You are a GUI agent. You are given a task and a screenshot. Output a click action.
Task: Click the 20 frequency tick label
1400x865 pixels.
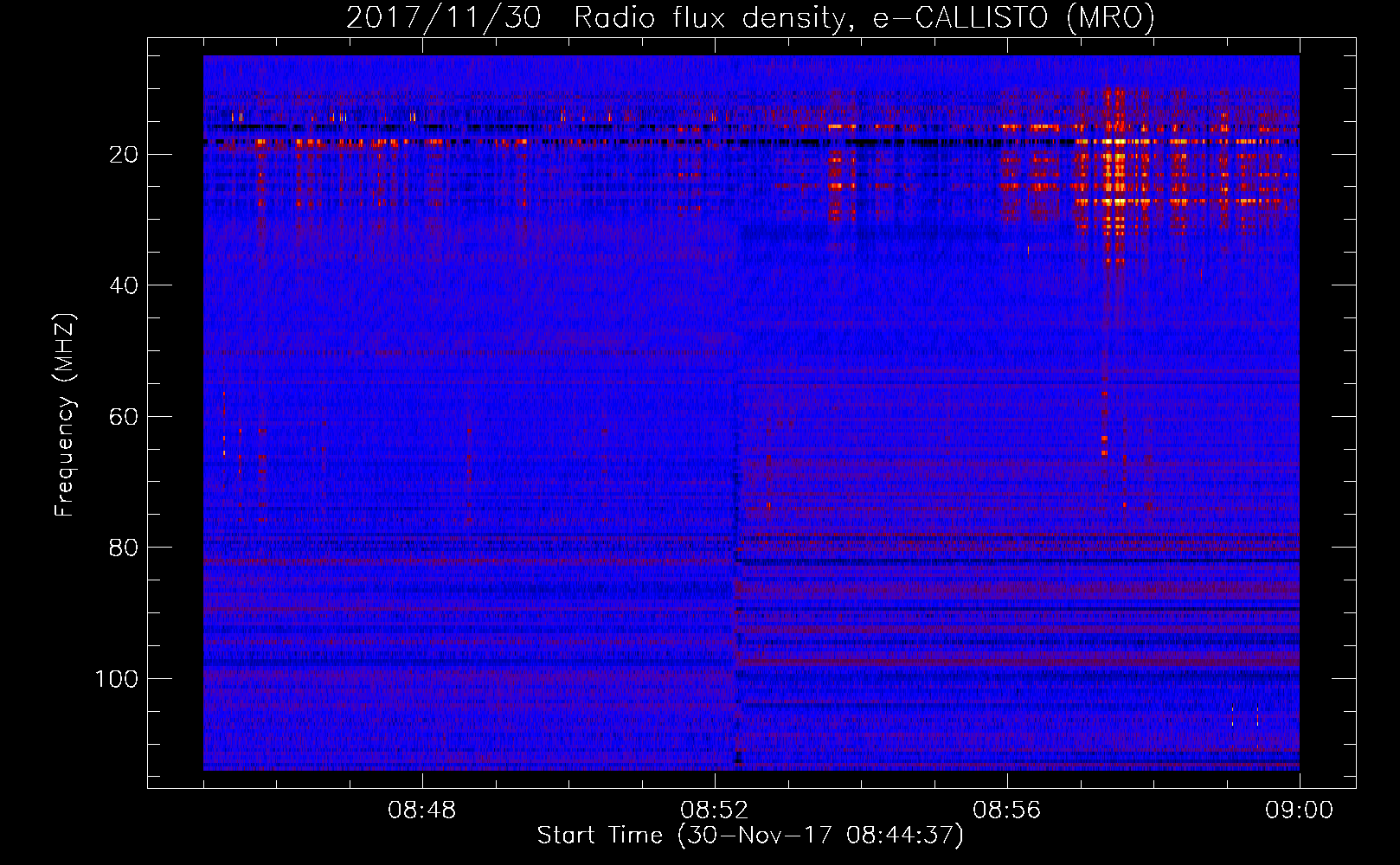pyautogui.click(x=124, y=155)
